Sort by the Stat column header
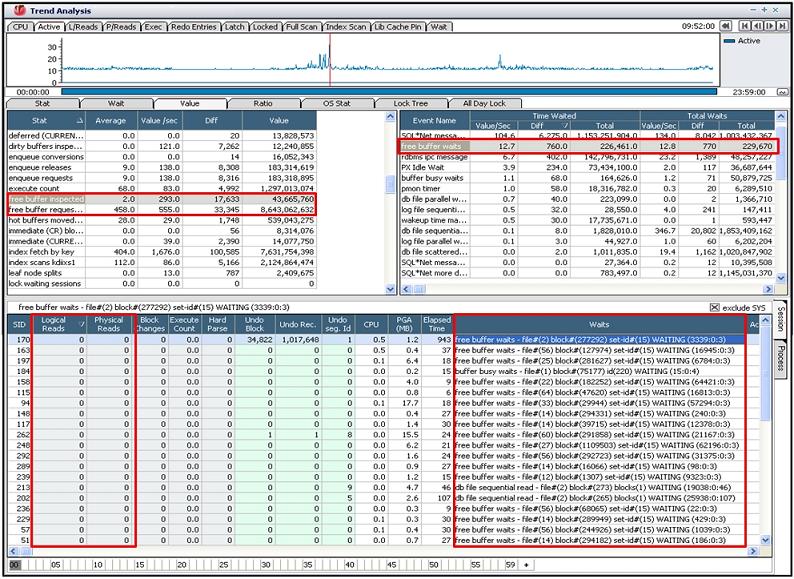794x579 pixels. 46,121
